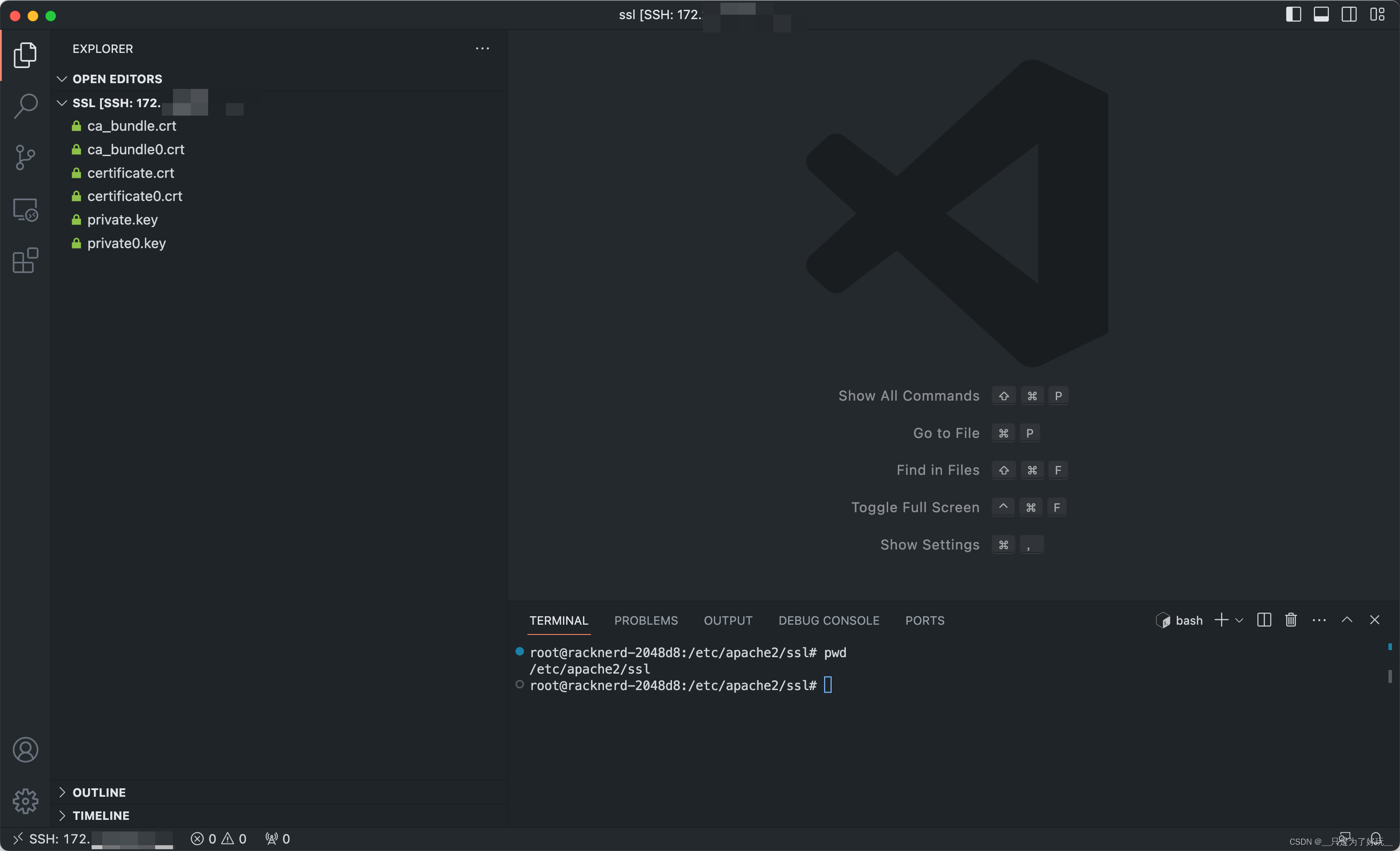
Task: Open launch profile dropdown arrow beside plus
Action: click(x=1239, y=620)
